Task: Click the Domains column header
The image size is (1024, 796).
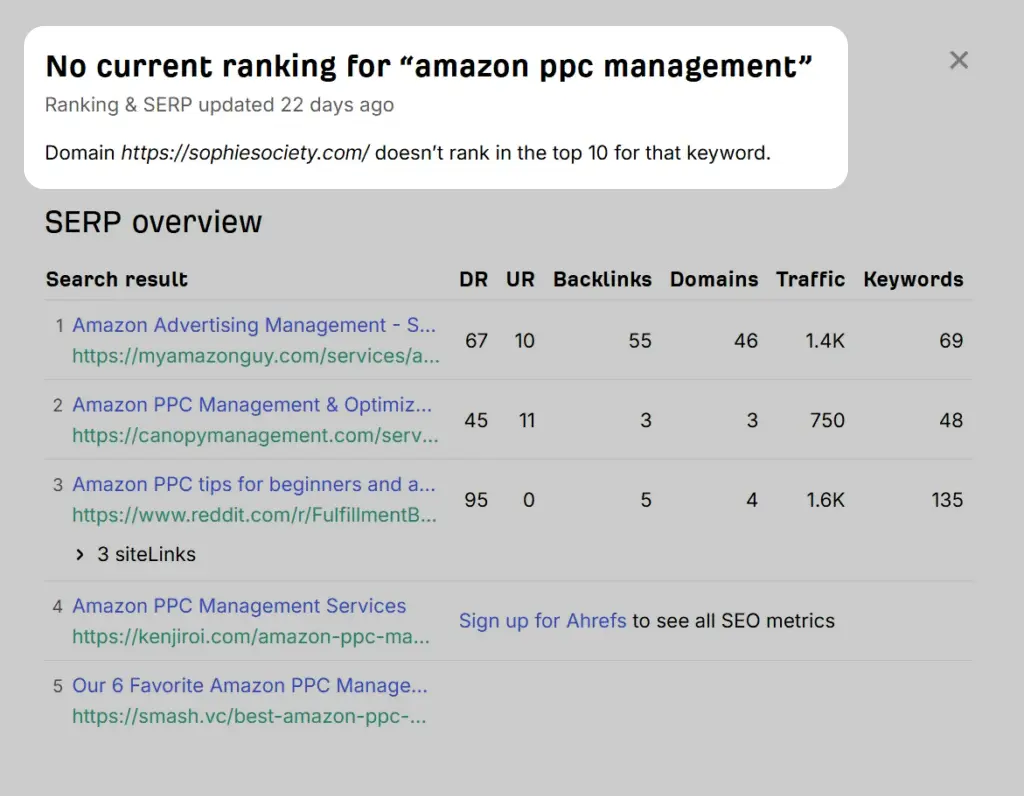Action: point(713,280)
